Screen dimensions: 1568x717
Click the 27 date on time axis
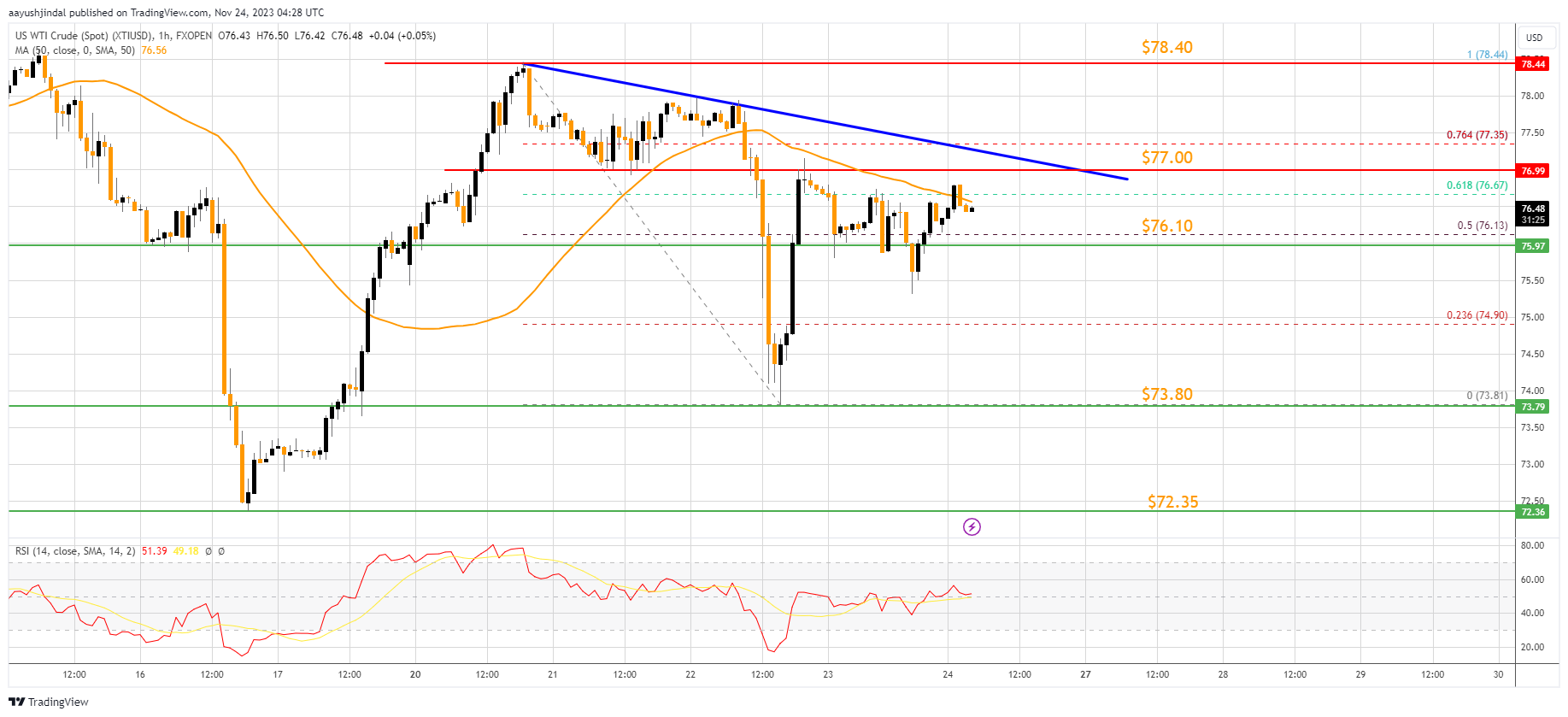tap(1085, 674)
